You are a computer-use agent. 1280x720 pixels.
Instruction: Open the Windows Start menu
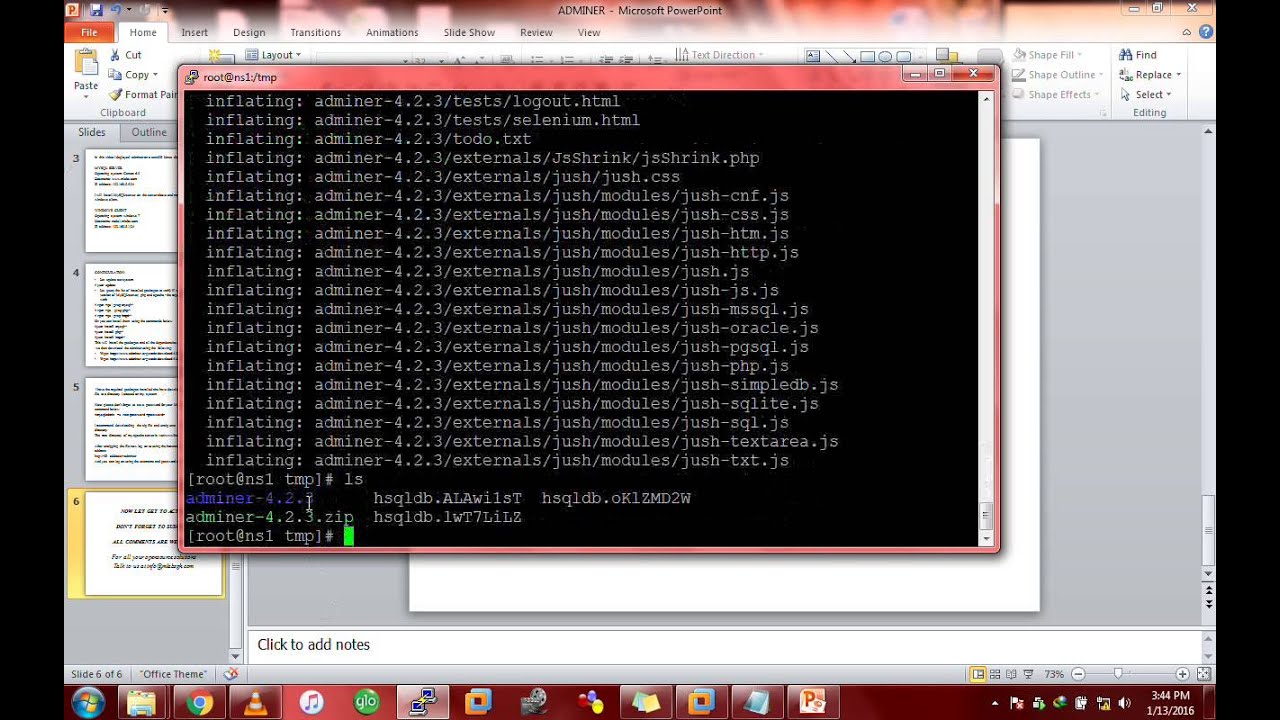click(x=87, y=702)
